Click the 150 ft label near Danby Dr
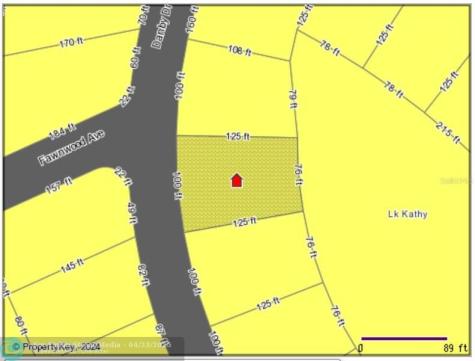 192,20
